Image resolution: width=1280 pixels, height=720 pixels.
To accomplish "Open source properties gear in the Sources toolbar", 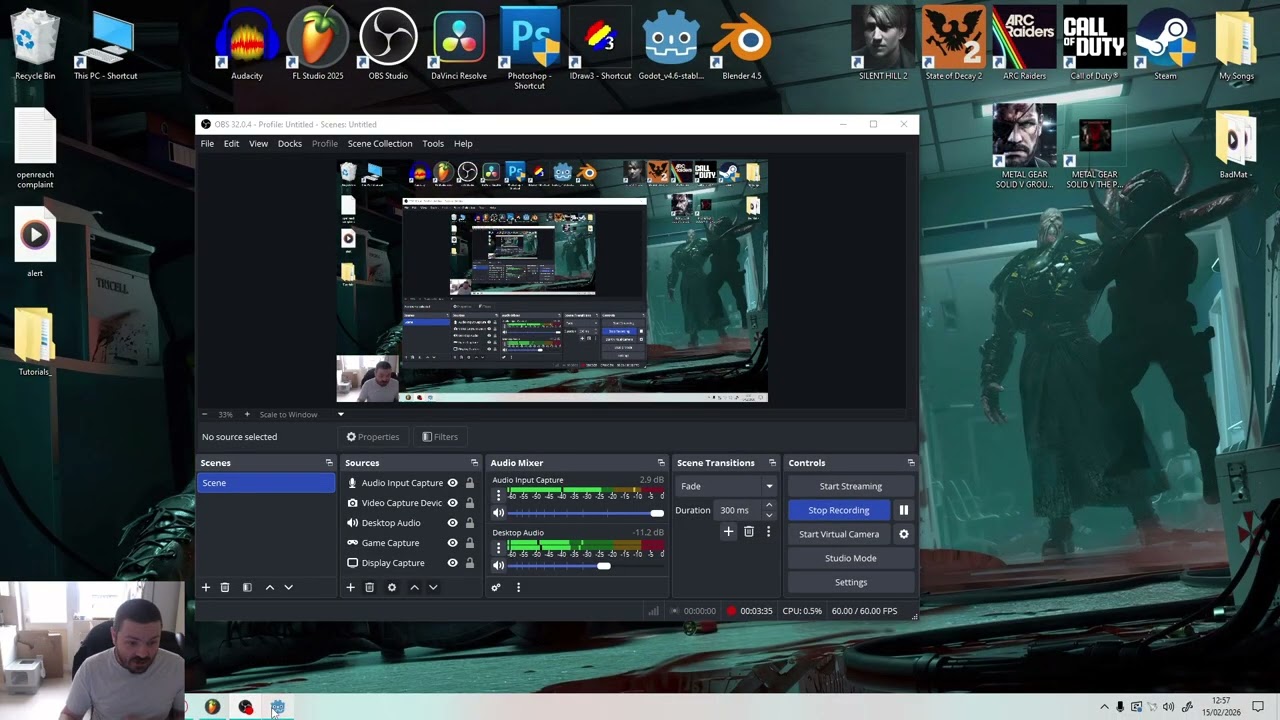I will click(392, 587).
